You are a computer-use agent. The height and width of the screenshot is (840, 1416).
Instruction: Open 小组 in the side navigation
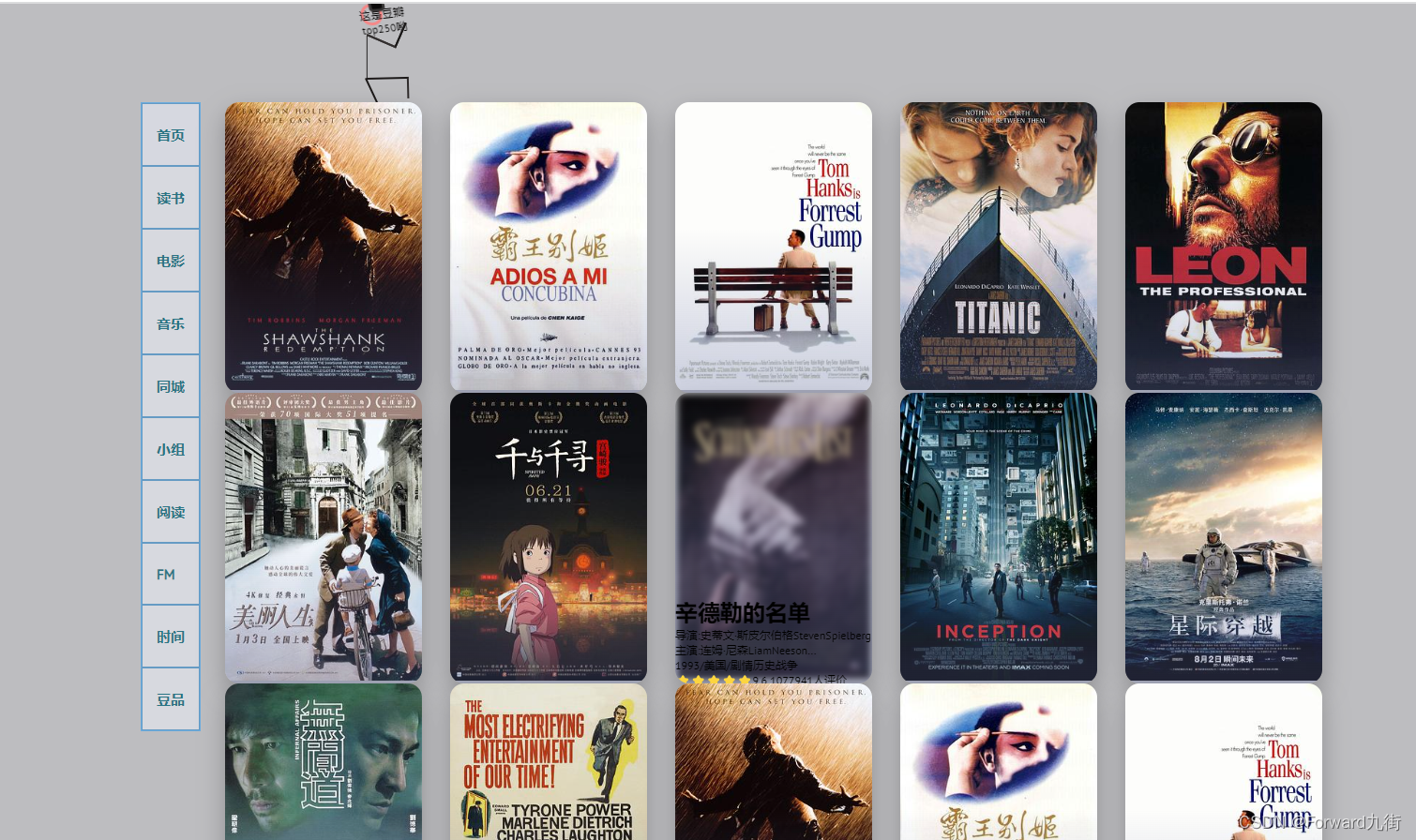pos(171,449)
